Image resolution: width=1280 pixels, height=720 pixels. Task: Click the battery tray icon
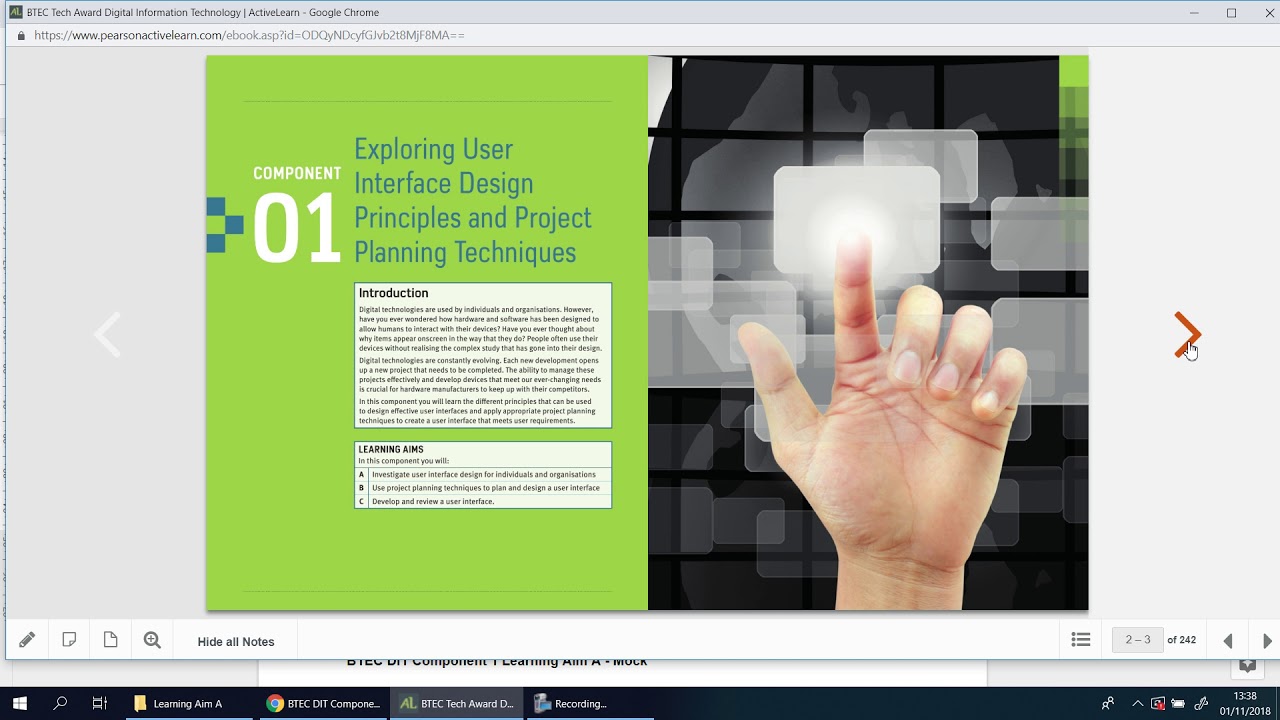tap(1178, 703)
